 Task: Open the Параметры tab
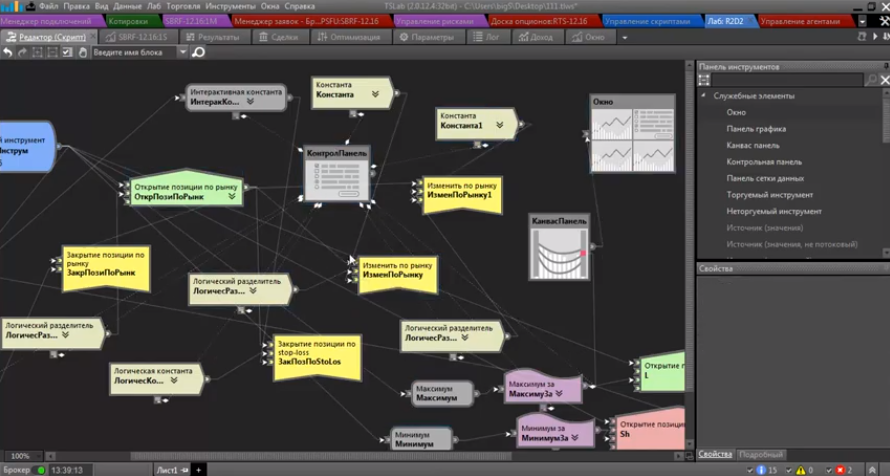coord(427,37)
